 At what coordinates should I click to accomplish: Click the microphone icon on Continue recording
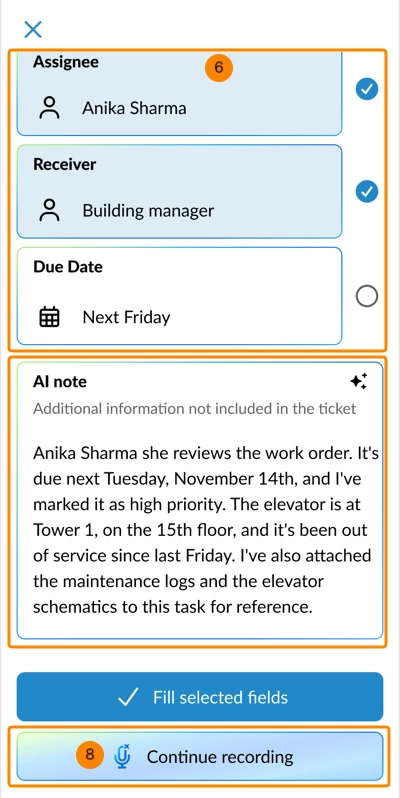tap(122, 756)
